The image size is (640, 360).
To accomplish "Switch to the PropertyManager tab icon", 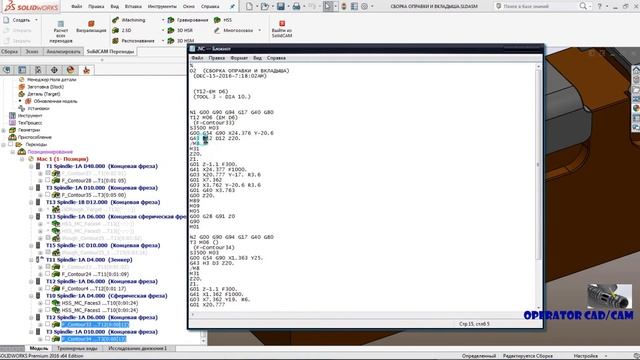I will 22,70.
